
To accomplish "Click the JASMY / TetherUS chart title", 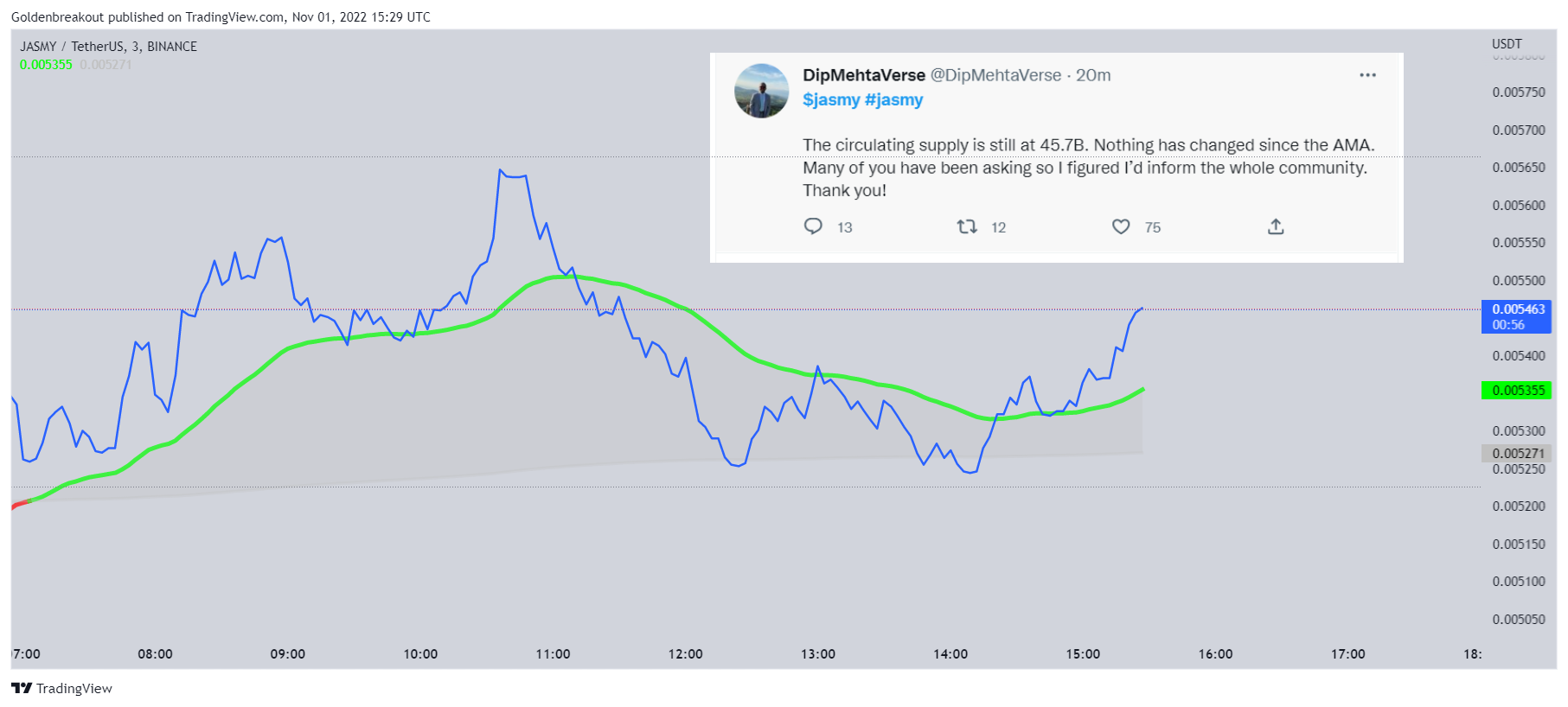I will point(108,47).
